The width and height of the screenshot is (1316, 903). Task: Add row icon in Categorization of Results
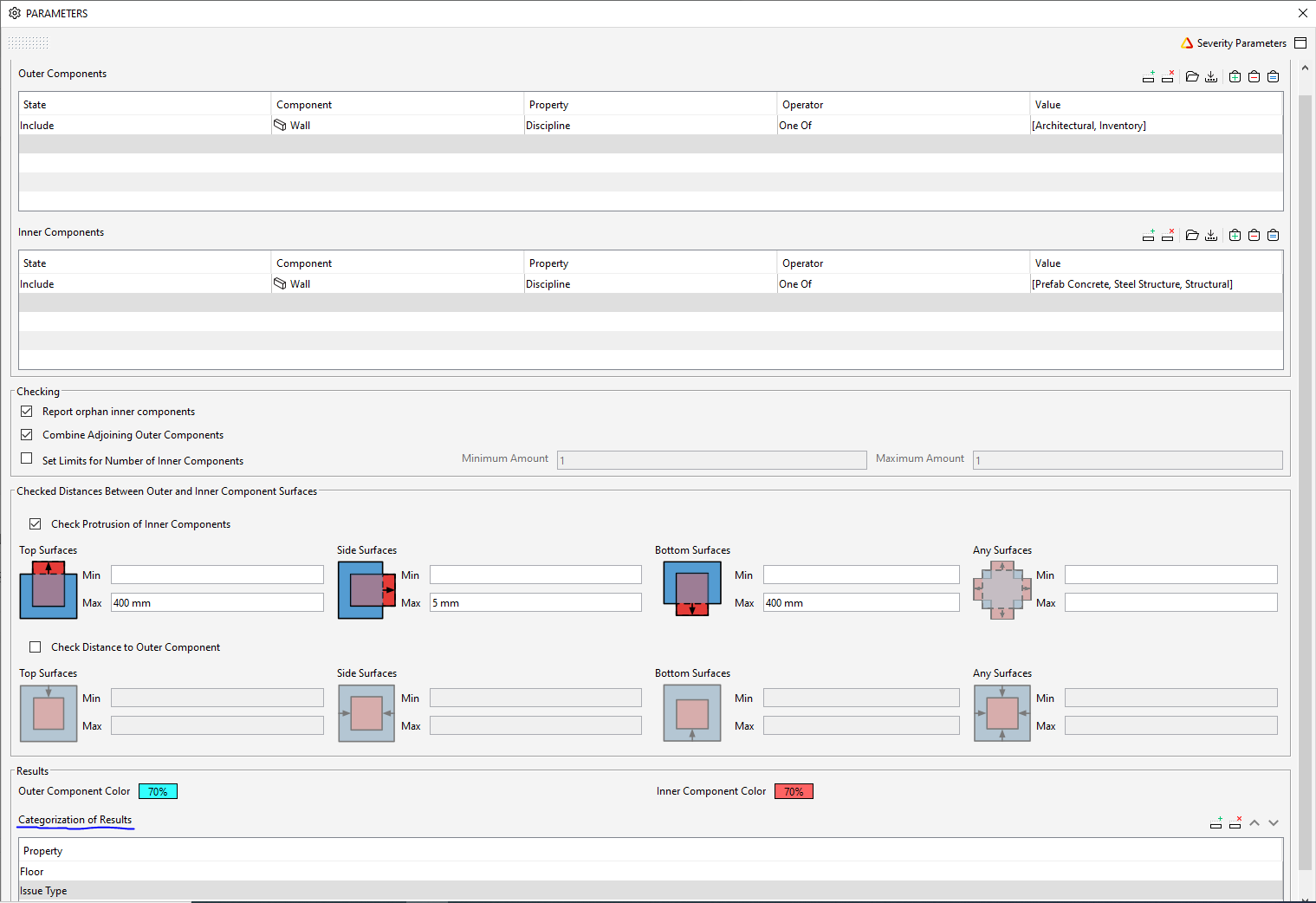[x=1216, y=823]
